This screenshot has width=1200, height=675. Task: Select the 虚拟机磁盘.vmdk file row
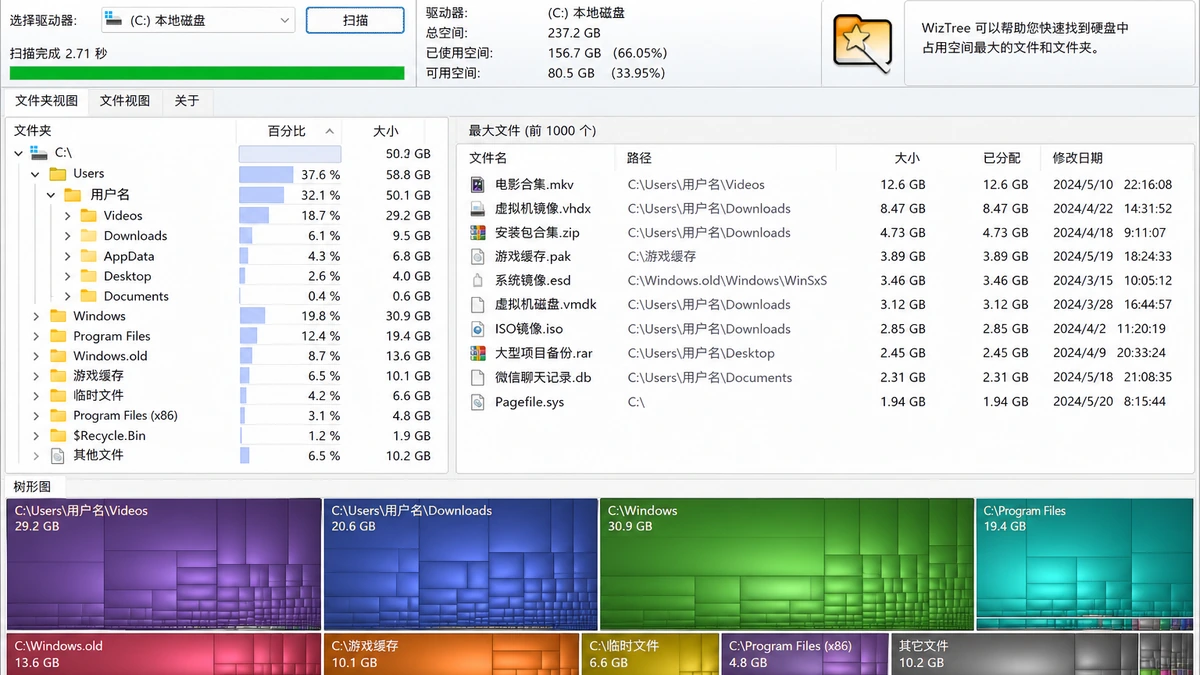tap(823, 305)
